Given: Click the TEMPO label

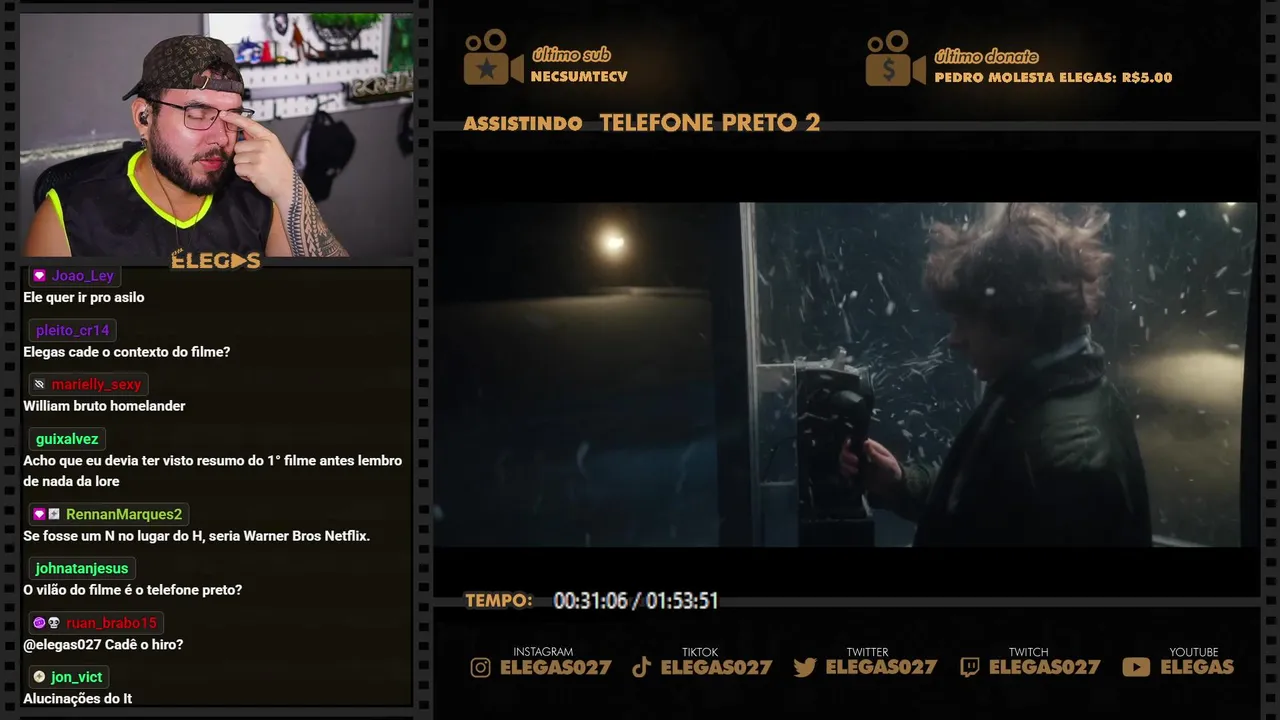Looking at the screenshot, I should (x=499, y=601).
